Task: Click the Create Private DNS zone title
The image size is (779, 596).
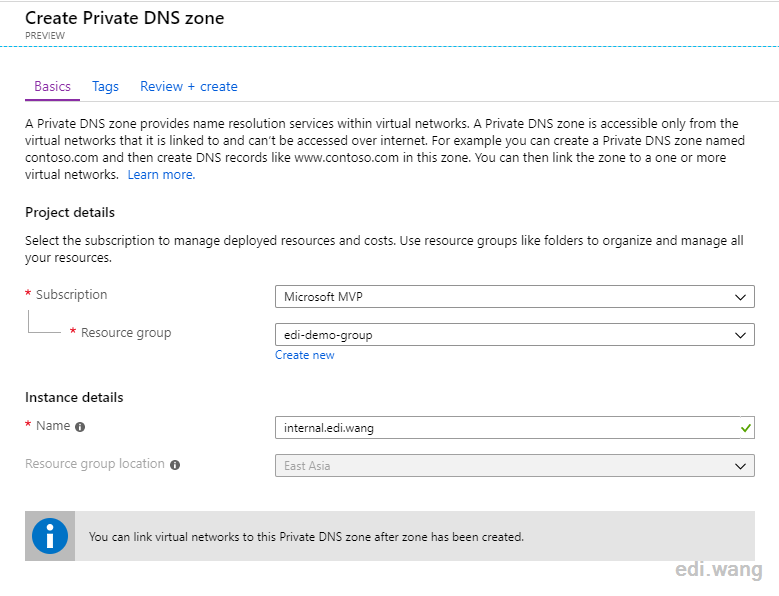Action: click(x=125, y=18)
